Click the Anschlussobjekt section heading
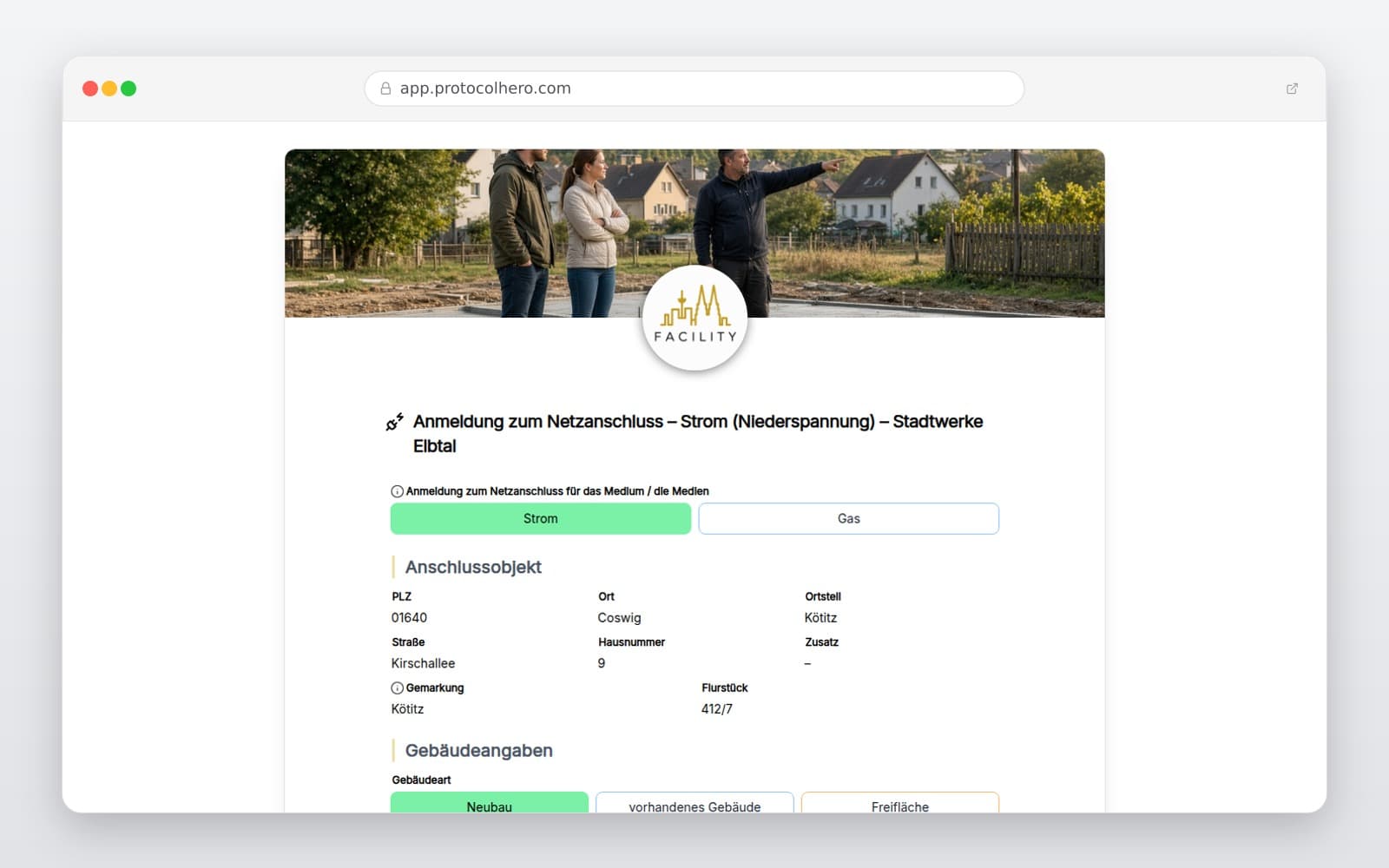 tap(473, 568)
